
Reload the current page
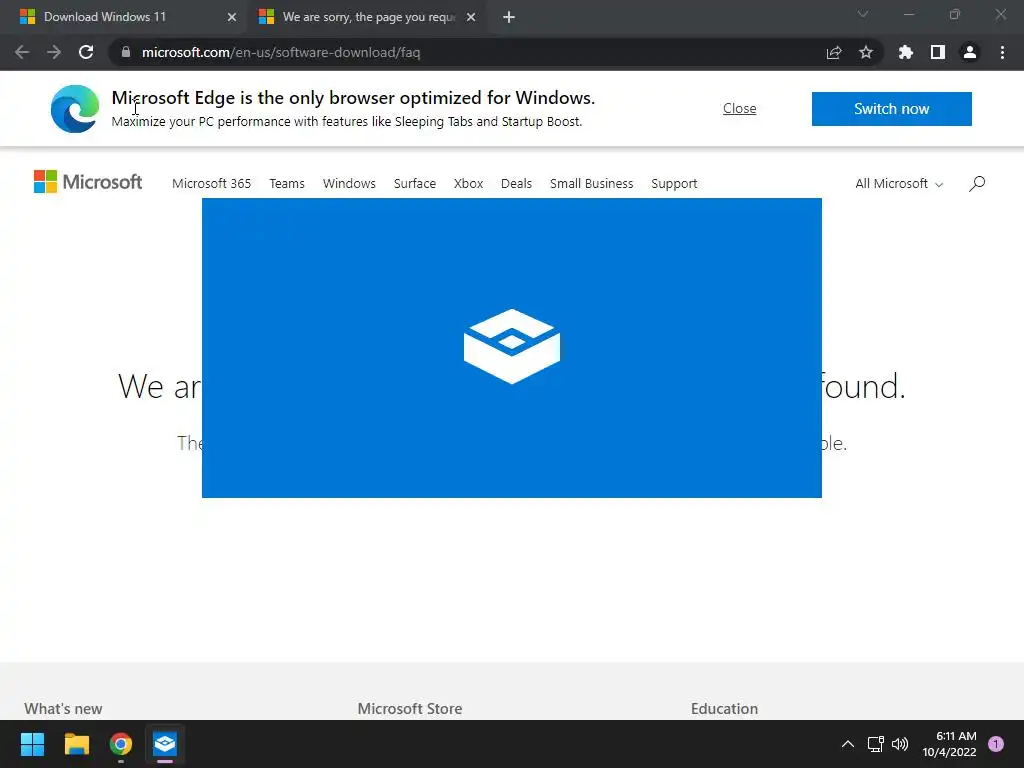[86, 52]
